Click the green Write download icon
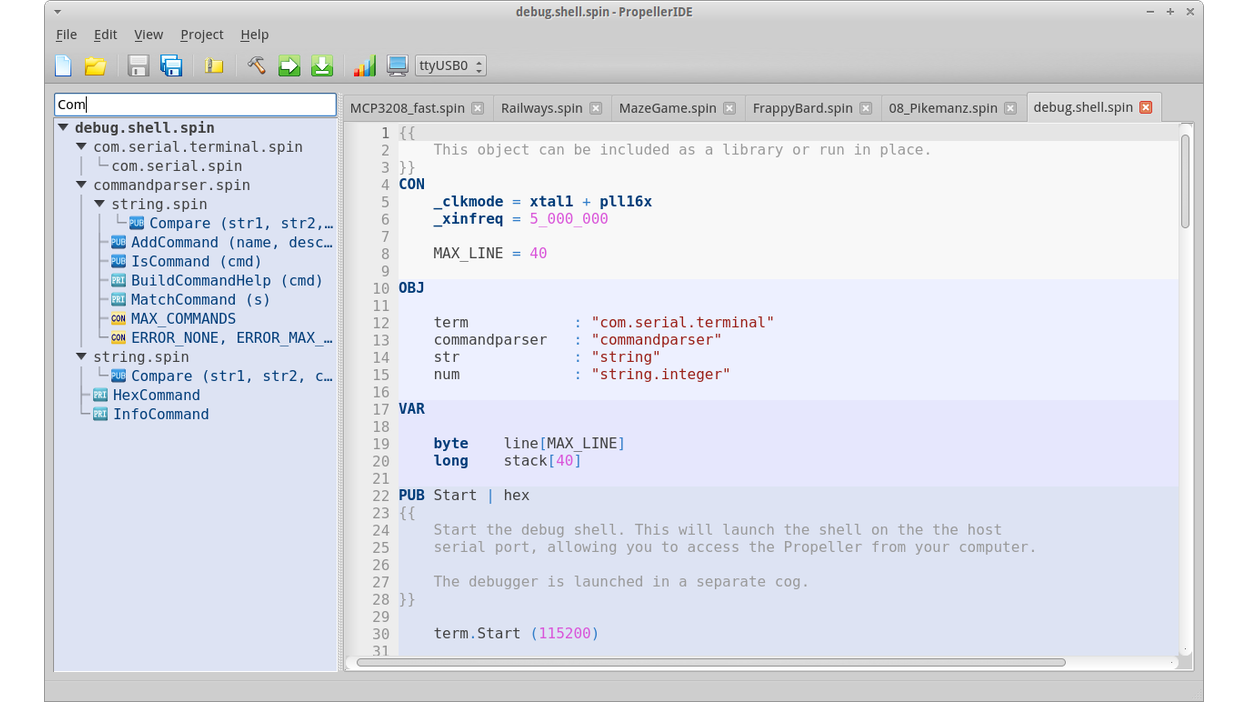This screenshot has height=702, width=1248. 322,66
